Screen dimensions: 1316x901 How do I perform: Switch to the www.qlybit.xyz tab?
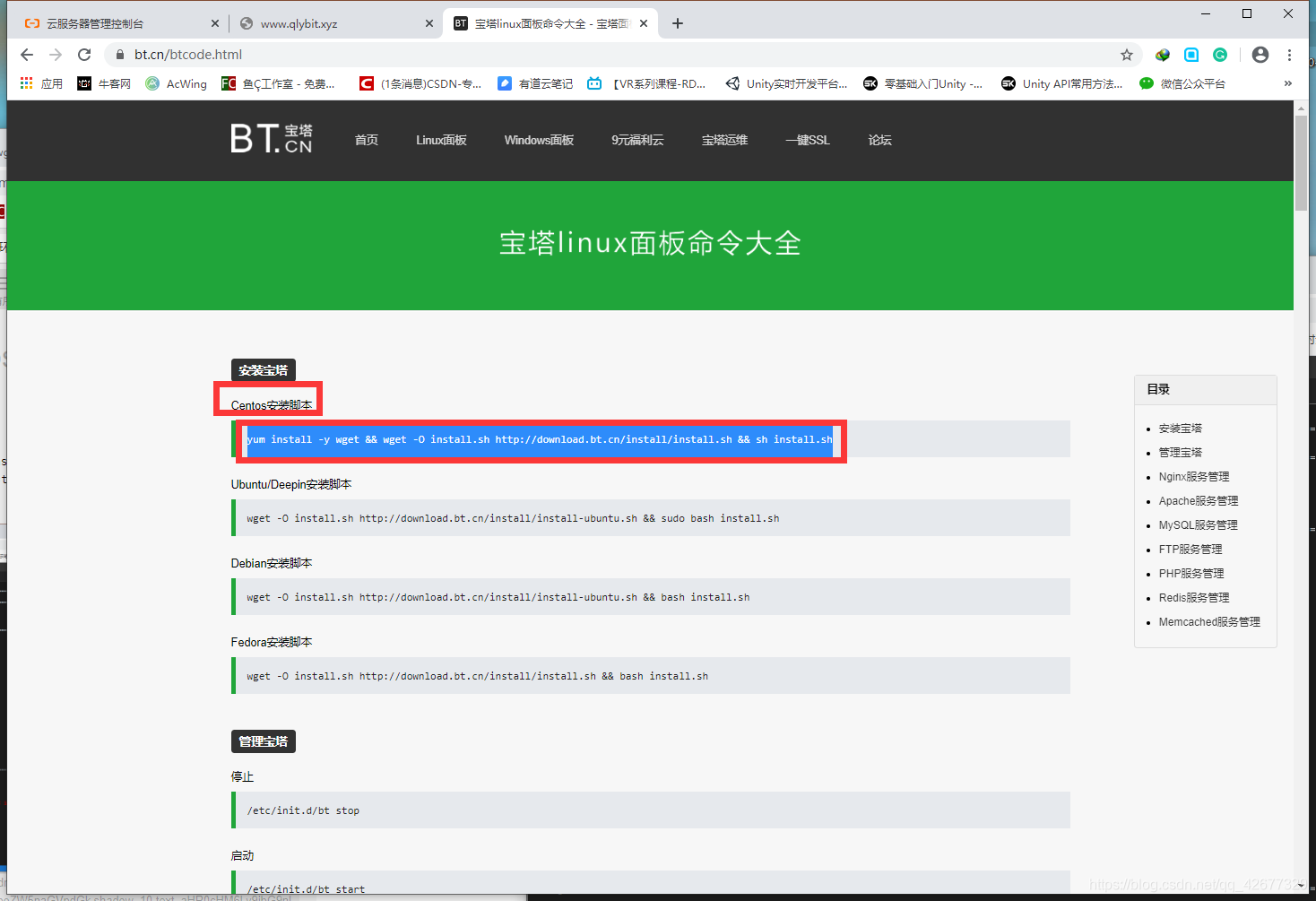tap(333, 23)
